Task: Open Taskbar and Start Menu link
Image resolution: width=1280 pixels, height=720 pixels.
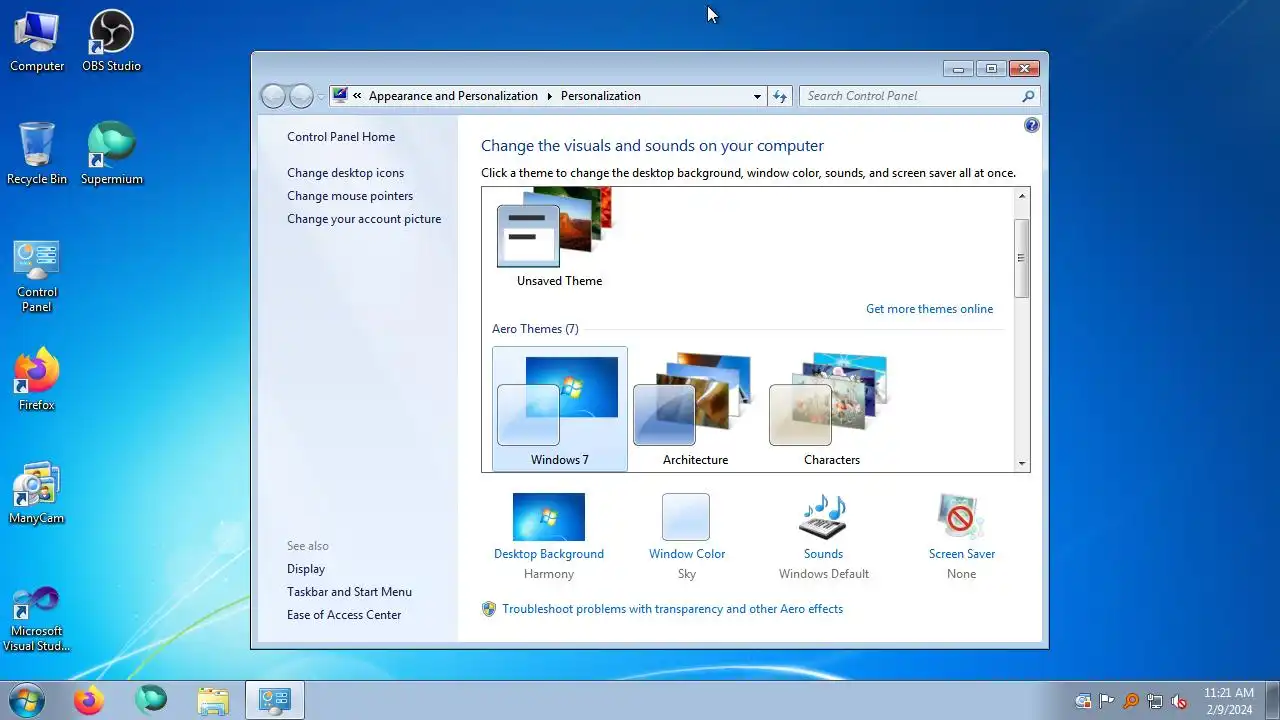Action: pos(349,592)
